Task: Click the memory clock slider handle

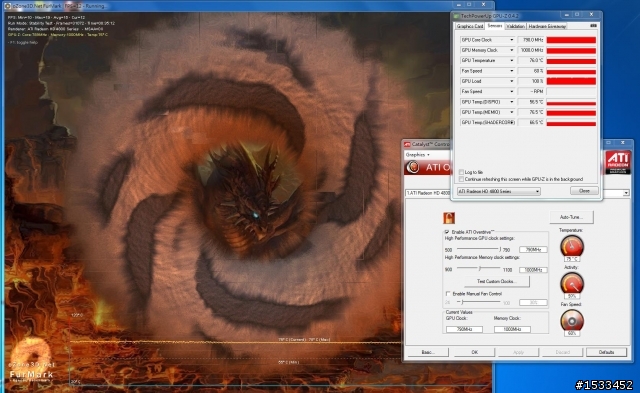Action: (x=480, y=268)
